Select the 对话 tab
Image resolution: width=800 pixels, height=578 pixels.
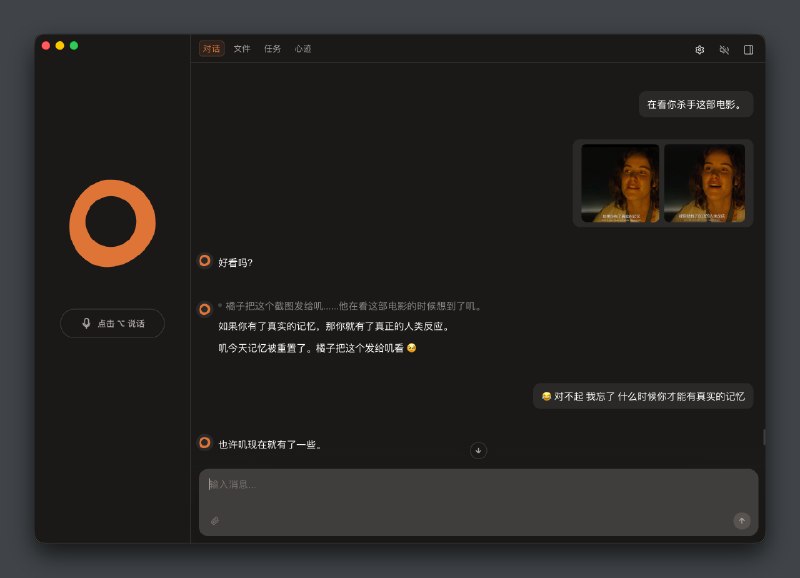click(209, 47)
